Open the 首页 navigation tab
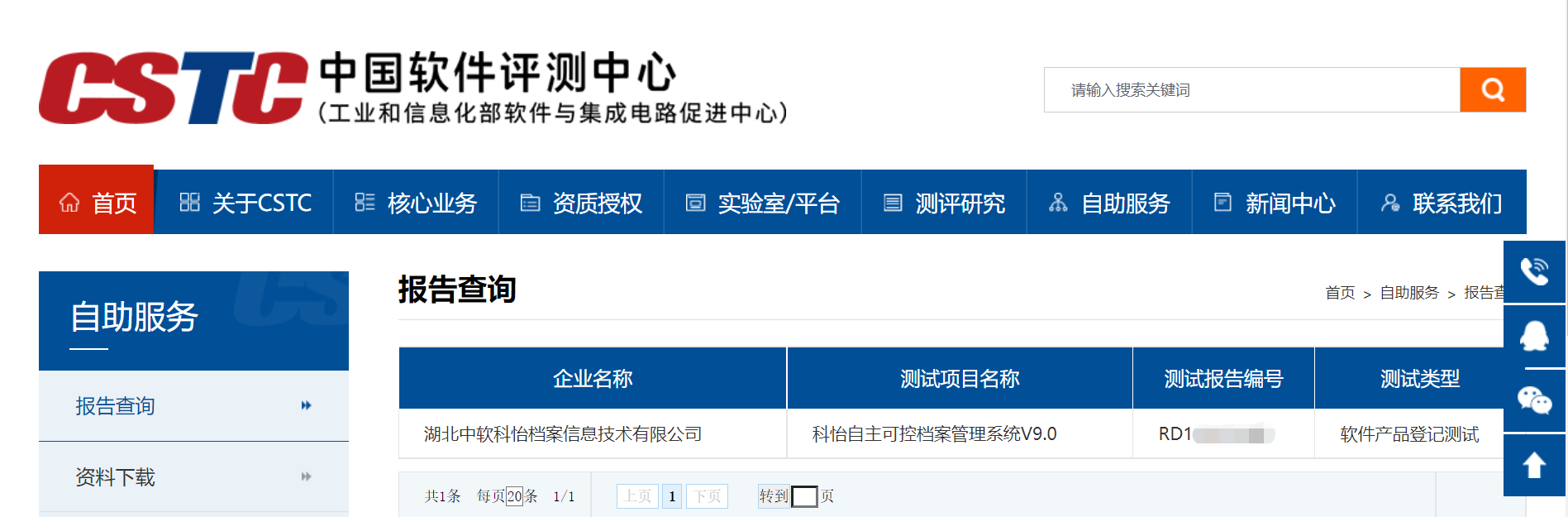The height and width of the screenshot is (517, 1568). tap(96, 200)
